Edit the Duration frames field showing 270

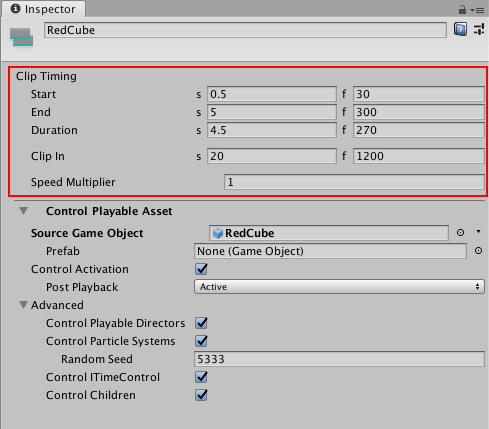pyautogui.click(x=419, y=130)
